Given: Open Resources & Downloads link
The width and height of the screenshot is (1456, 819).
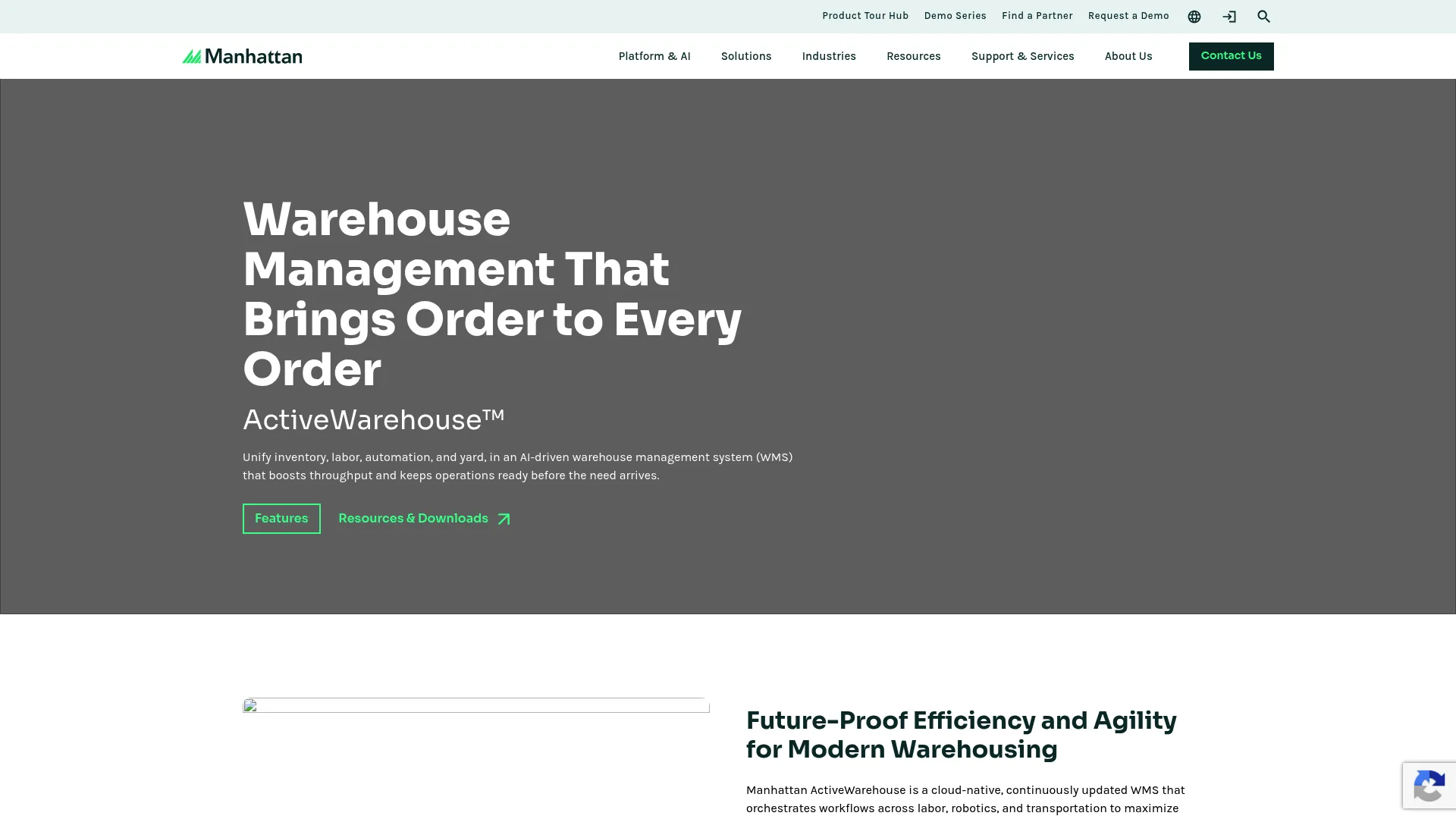Looking at the screenshot, I should (425, 519).
